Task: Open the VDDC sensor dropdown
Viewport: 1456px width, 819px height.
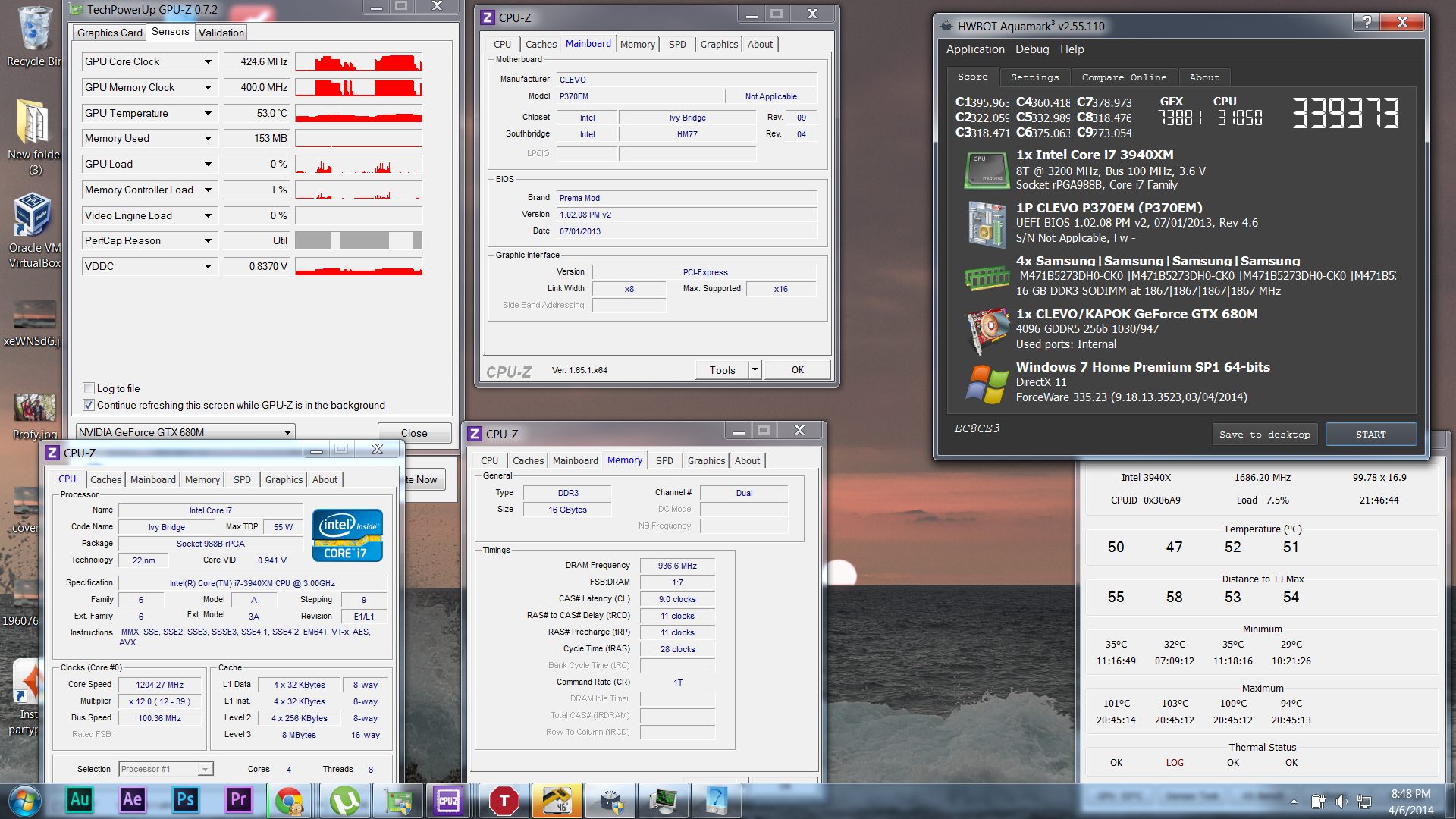Action: pyautogui.click(x=208, y=266)
